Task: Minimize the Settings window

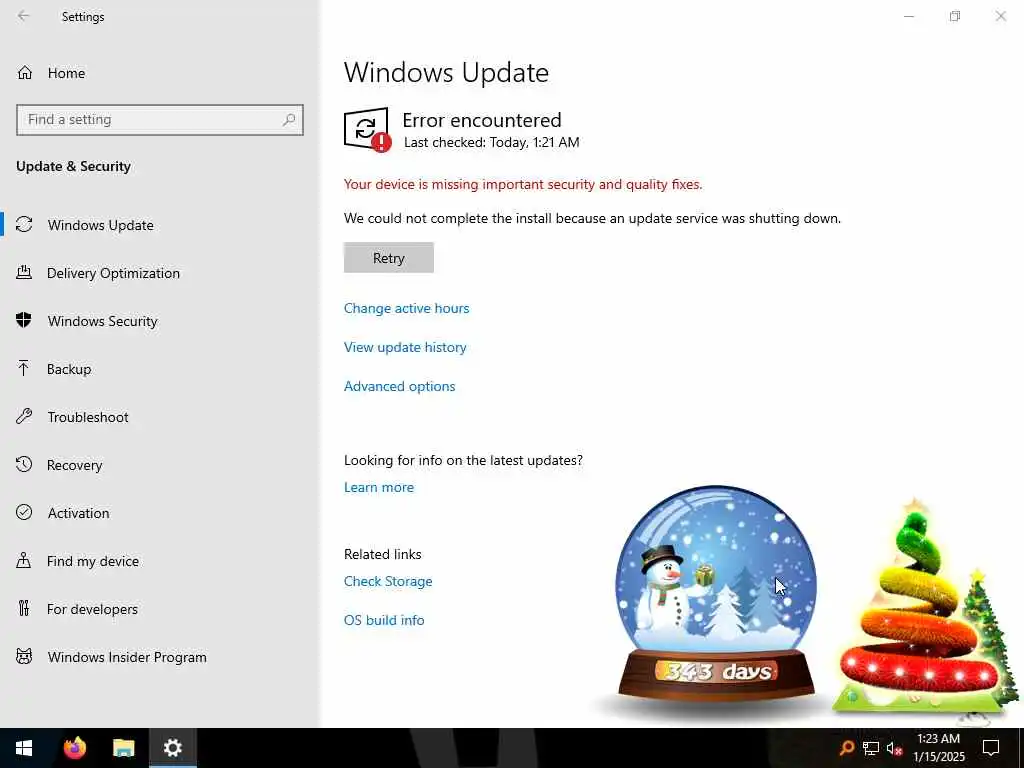Action: (908, 16)
